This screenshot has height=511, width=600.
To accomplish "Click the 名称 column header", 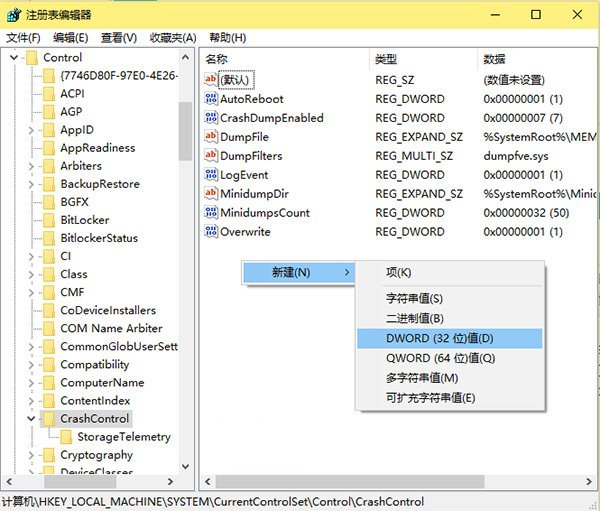I will click(x=217, y=59).
